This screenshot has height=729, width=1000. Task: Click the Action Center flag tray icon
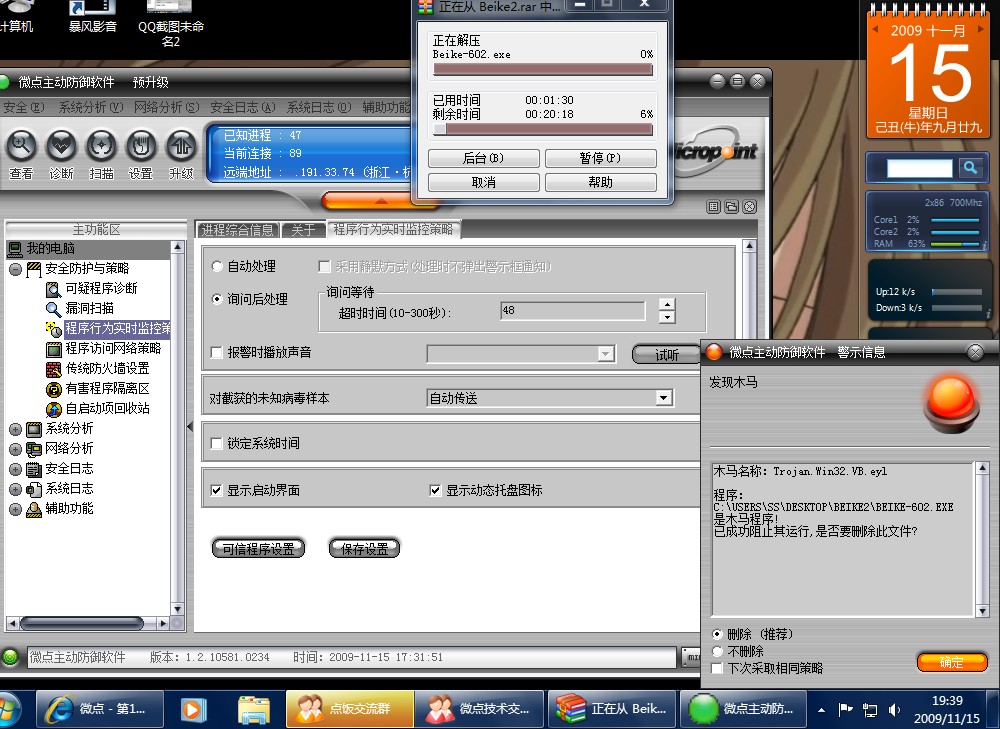tap(846, 709)
